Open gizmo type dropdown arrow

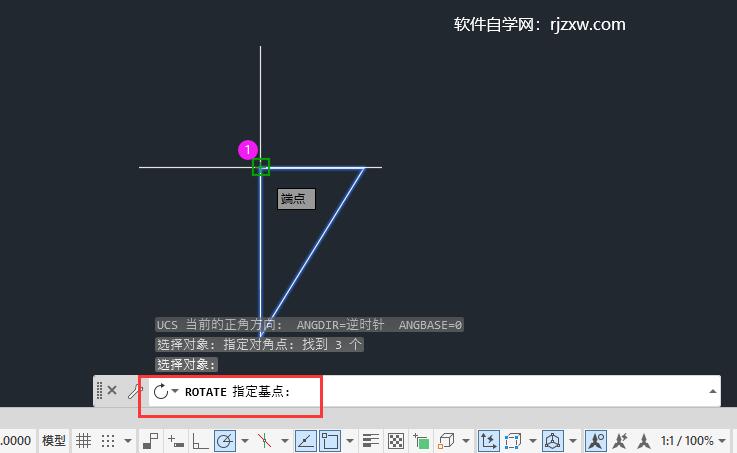(572, 441)
